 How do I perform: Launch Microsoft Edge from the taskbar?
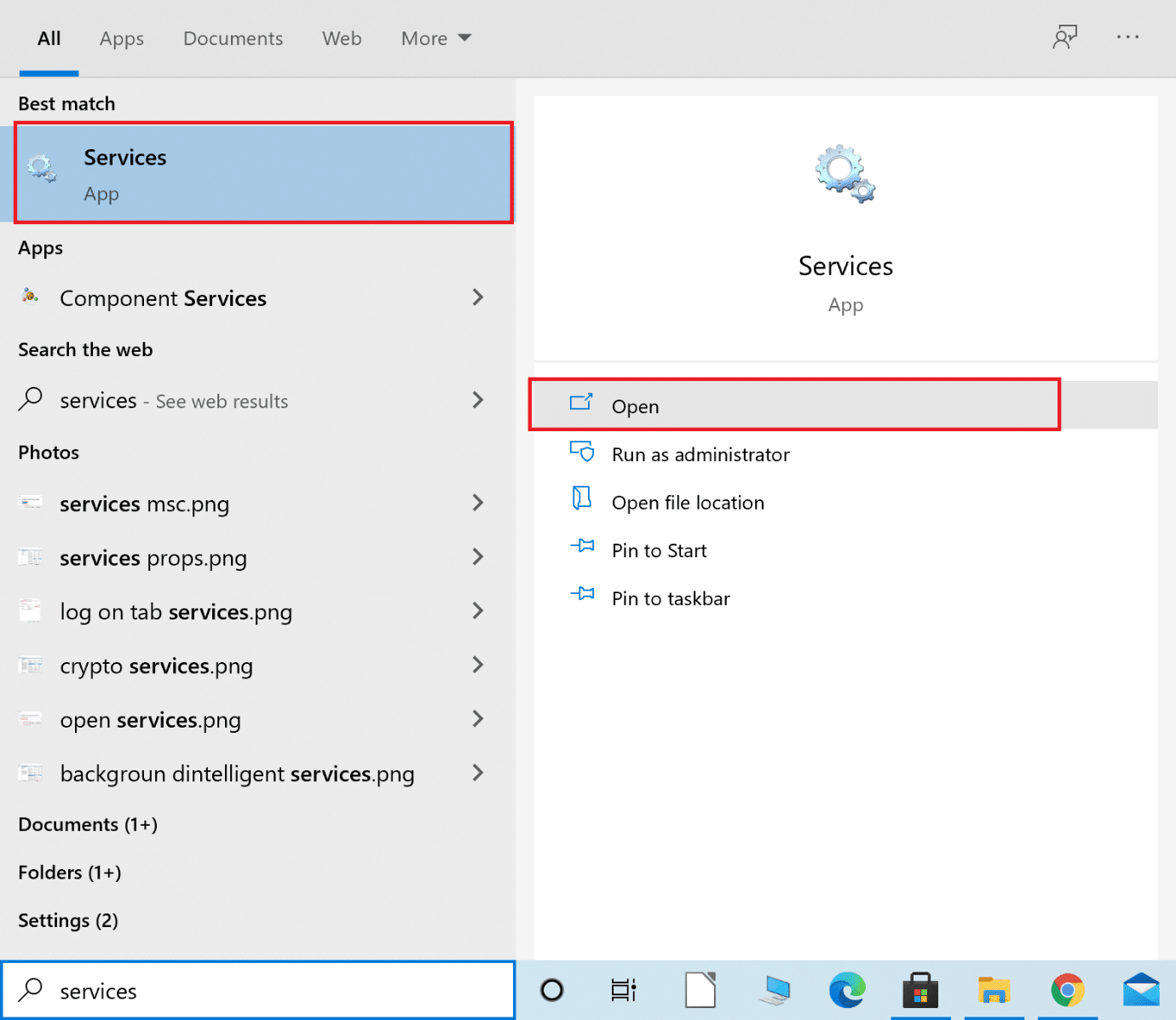(846, 989)
